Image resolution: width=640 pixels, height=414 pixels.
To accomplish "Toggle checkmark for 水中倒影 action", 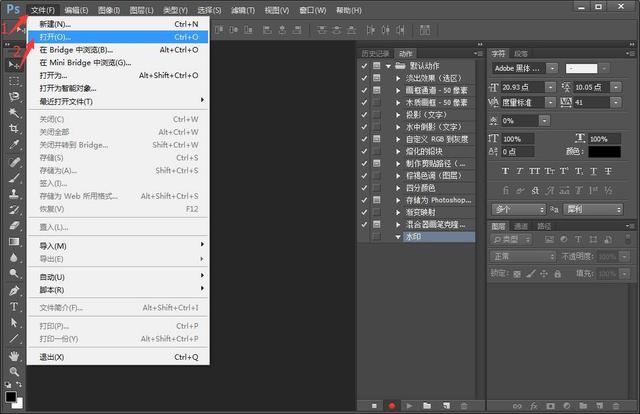I will coord(364,127).
